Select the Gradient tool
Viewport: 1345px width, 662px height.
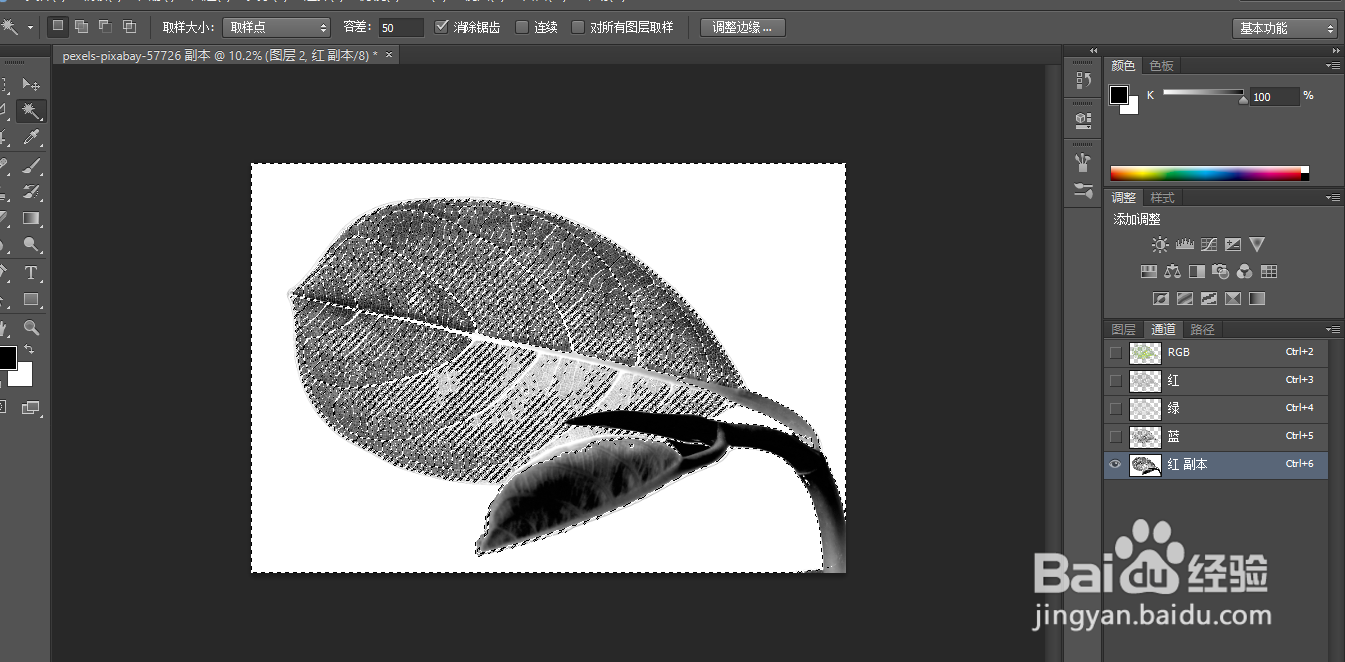31,218
